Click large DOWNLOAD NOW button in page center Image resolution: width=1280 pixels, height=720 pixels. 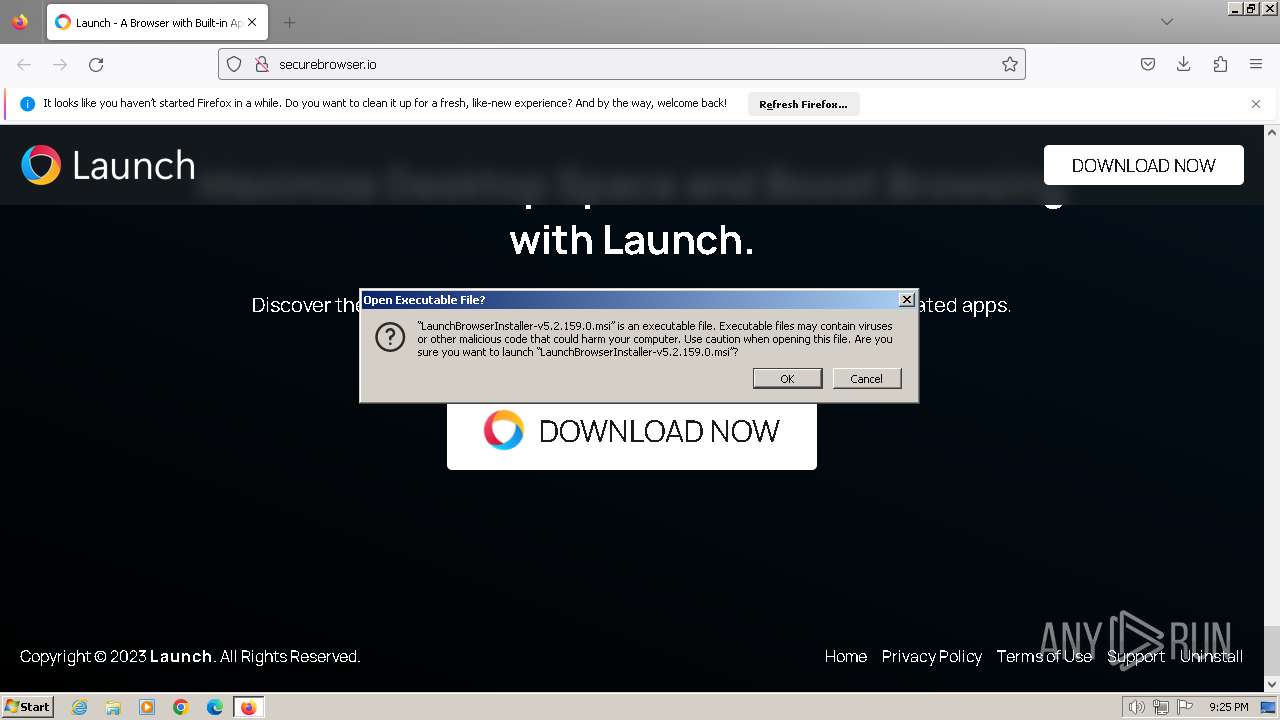tap(632, 432)
